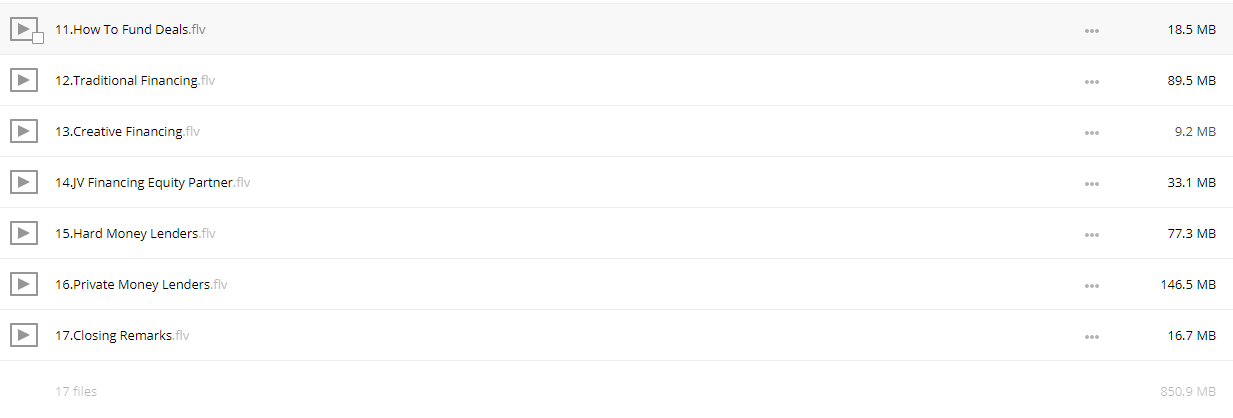This screenshot has height=418, width=1233.
Task: Open more options for 12.Traditional Financing
Action: (1091, 82)
